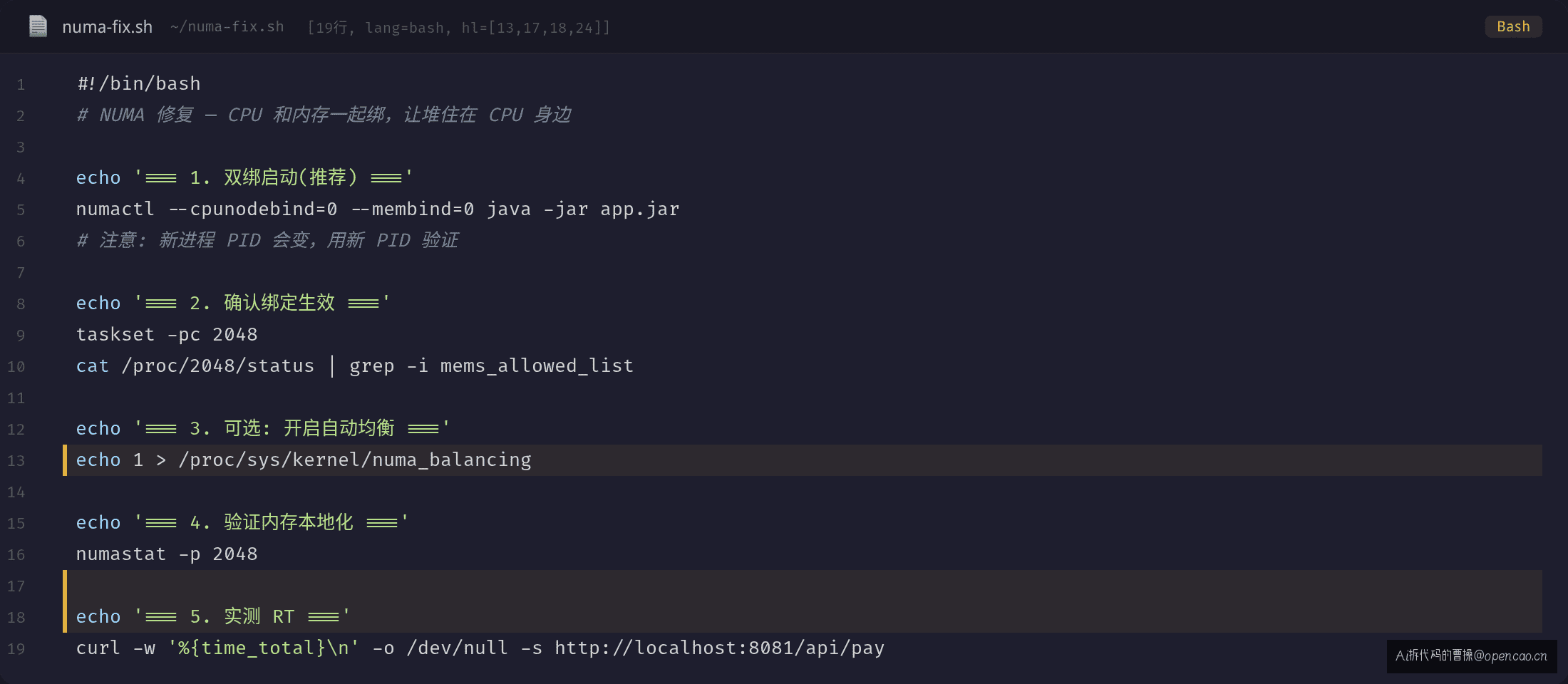This screenshot has width=1568, height=684.
Task: Click line number 1 in the gutter
Action: 21,85
